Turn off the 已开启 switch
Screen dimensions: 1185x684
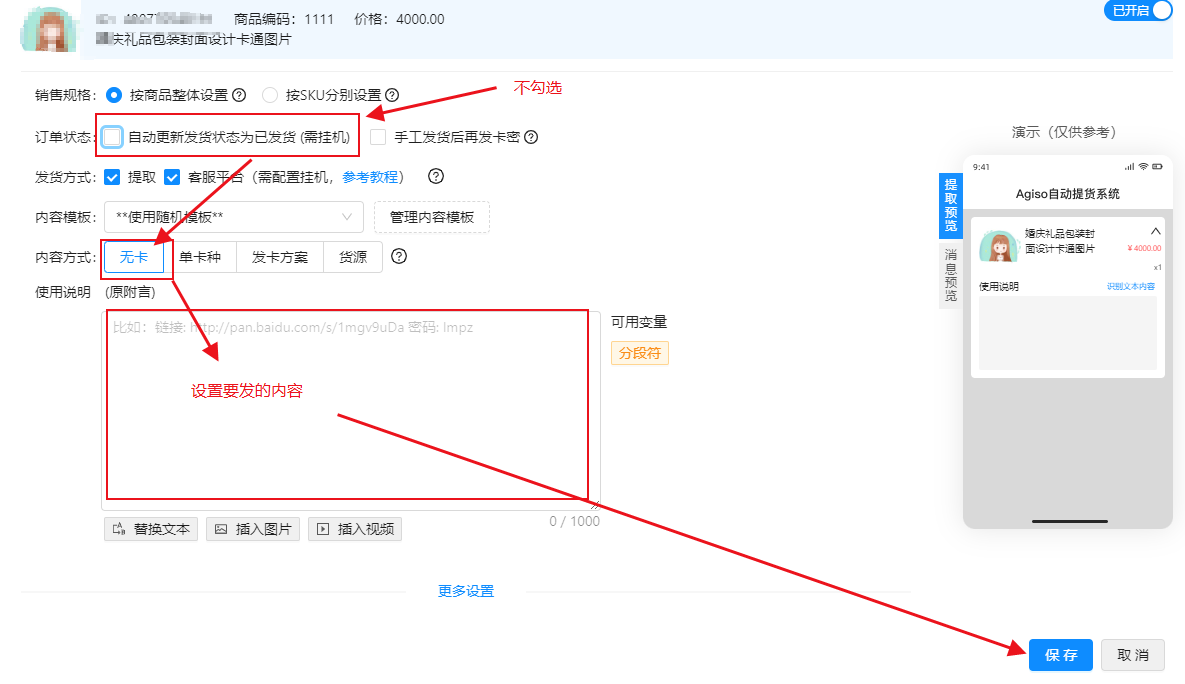coord(1137,11)
